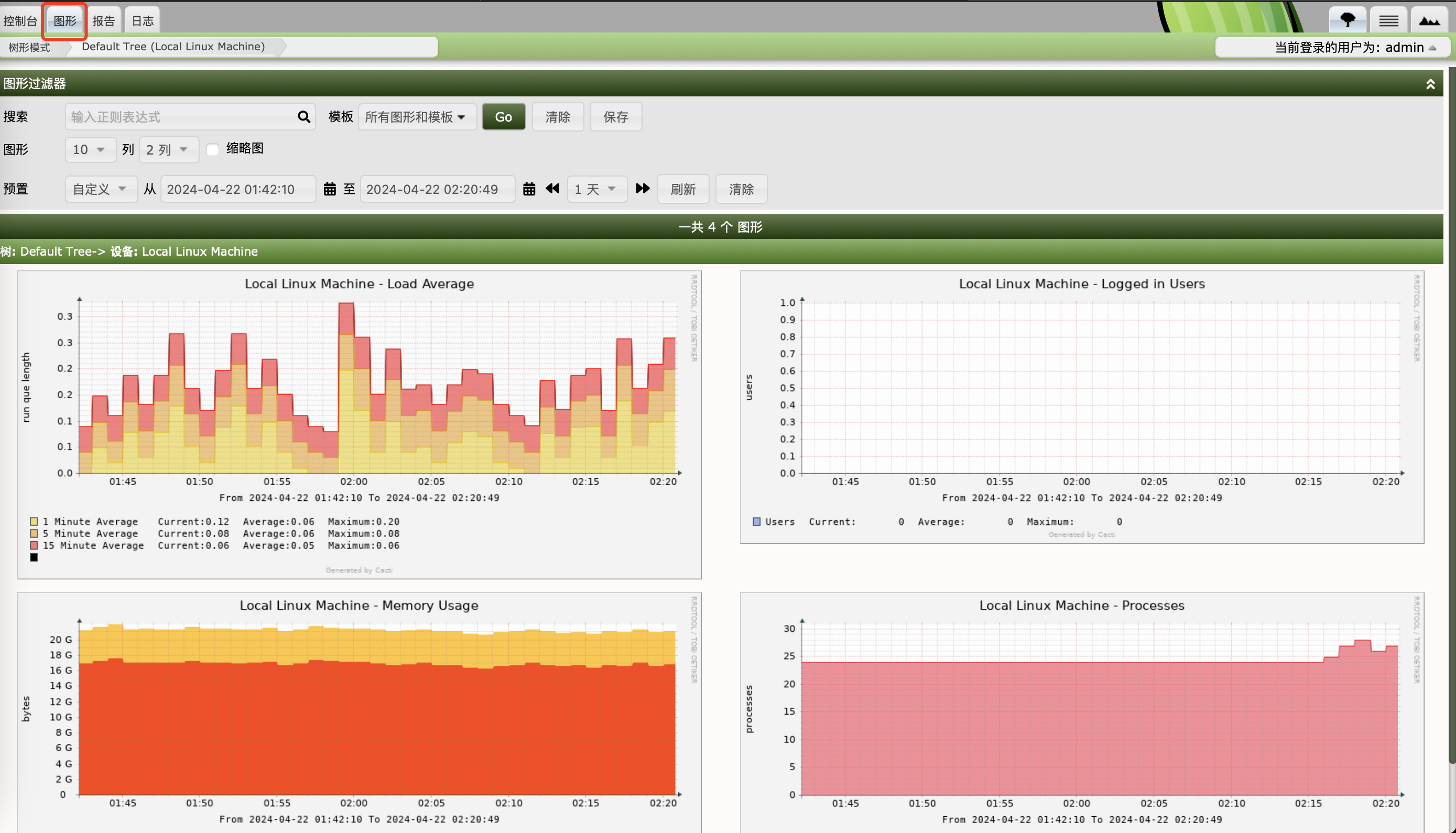Click the Users legend color swatch
Viewport: 1456px width, 833px height.
pyautogui.click(x=757, y=521)
